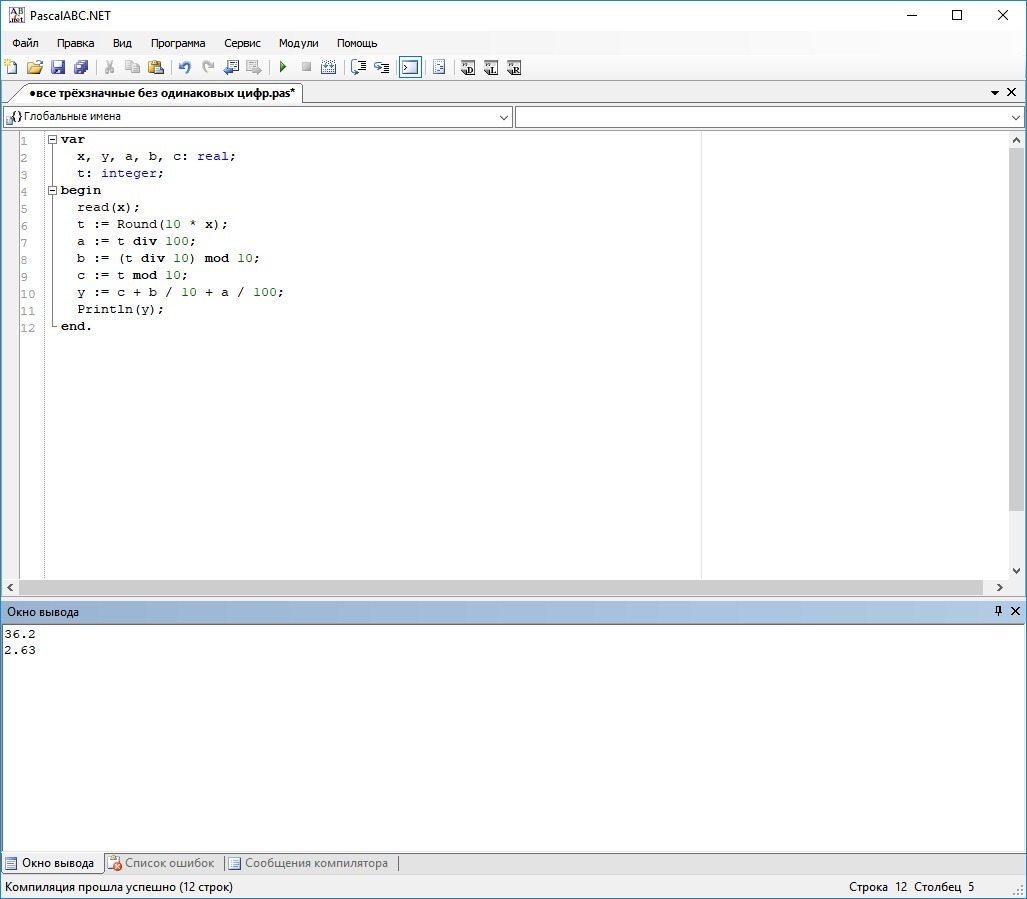Click the Save All icon
This screenshot has width=1027, height=899.
tap(81, 68)
